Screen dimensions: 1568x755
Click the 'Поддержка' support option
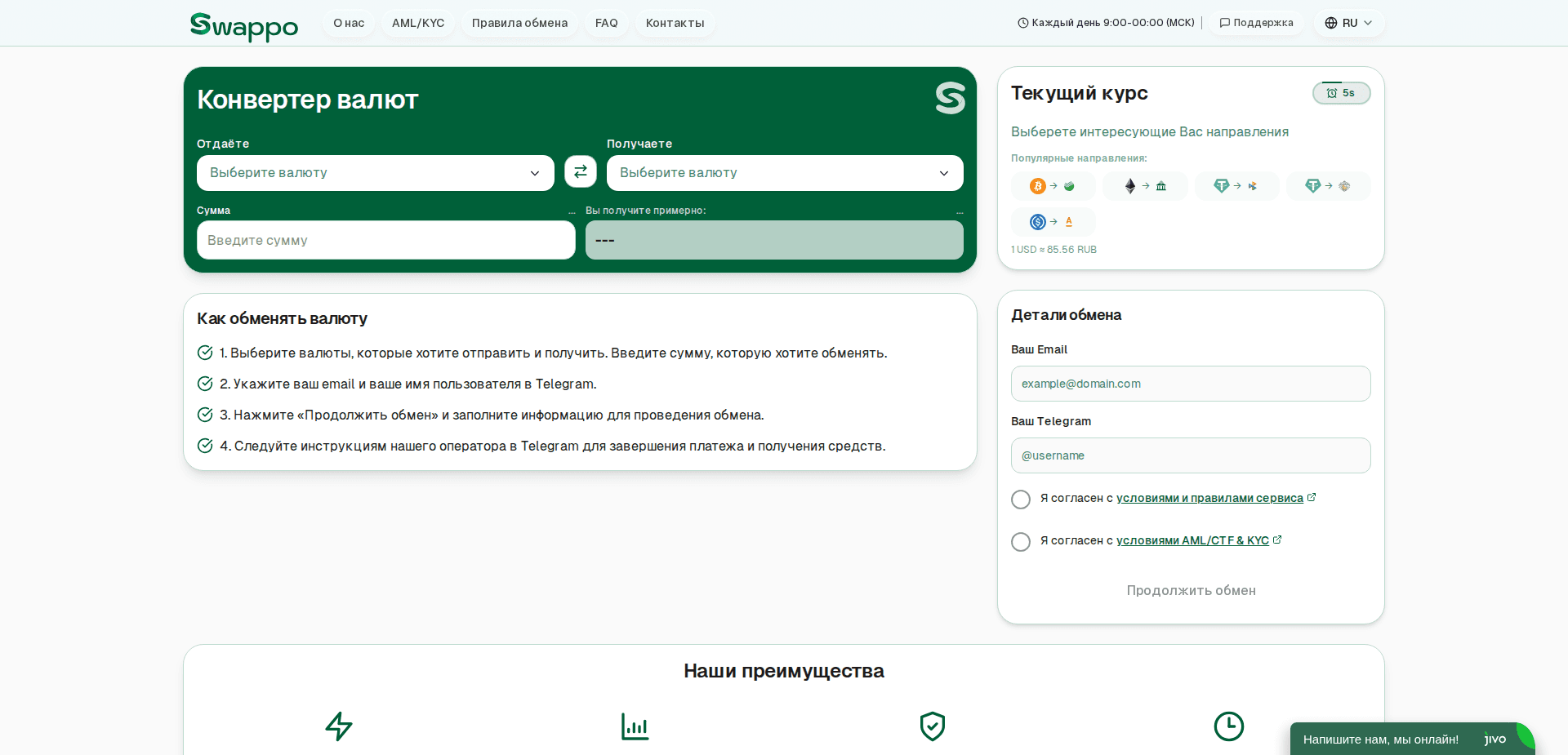(1256, 23)
